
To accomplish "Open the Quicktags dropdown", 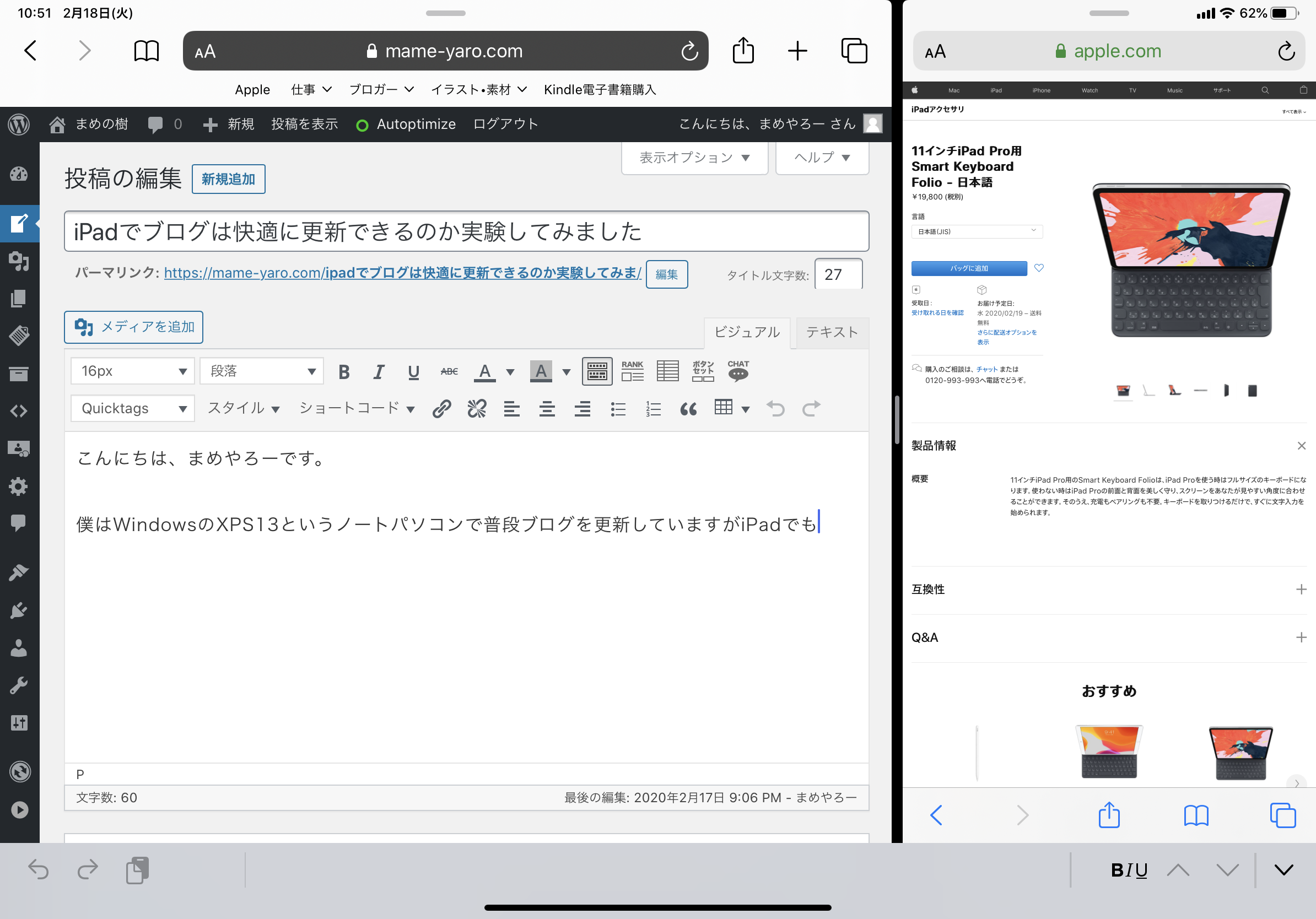I will point(132,408).
